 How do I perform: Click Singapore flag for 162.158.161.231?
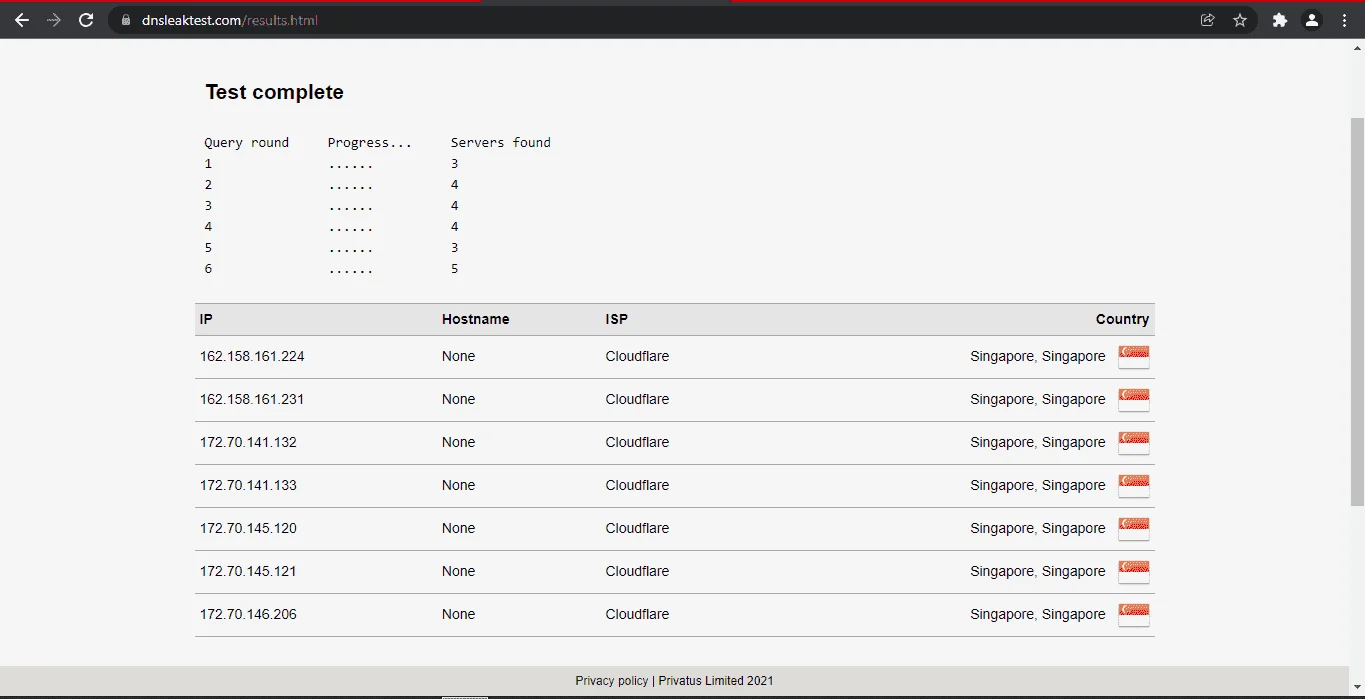tap(1134, 400)
